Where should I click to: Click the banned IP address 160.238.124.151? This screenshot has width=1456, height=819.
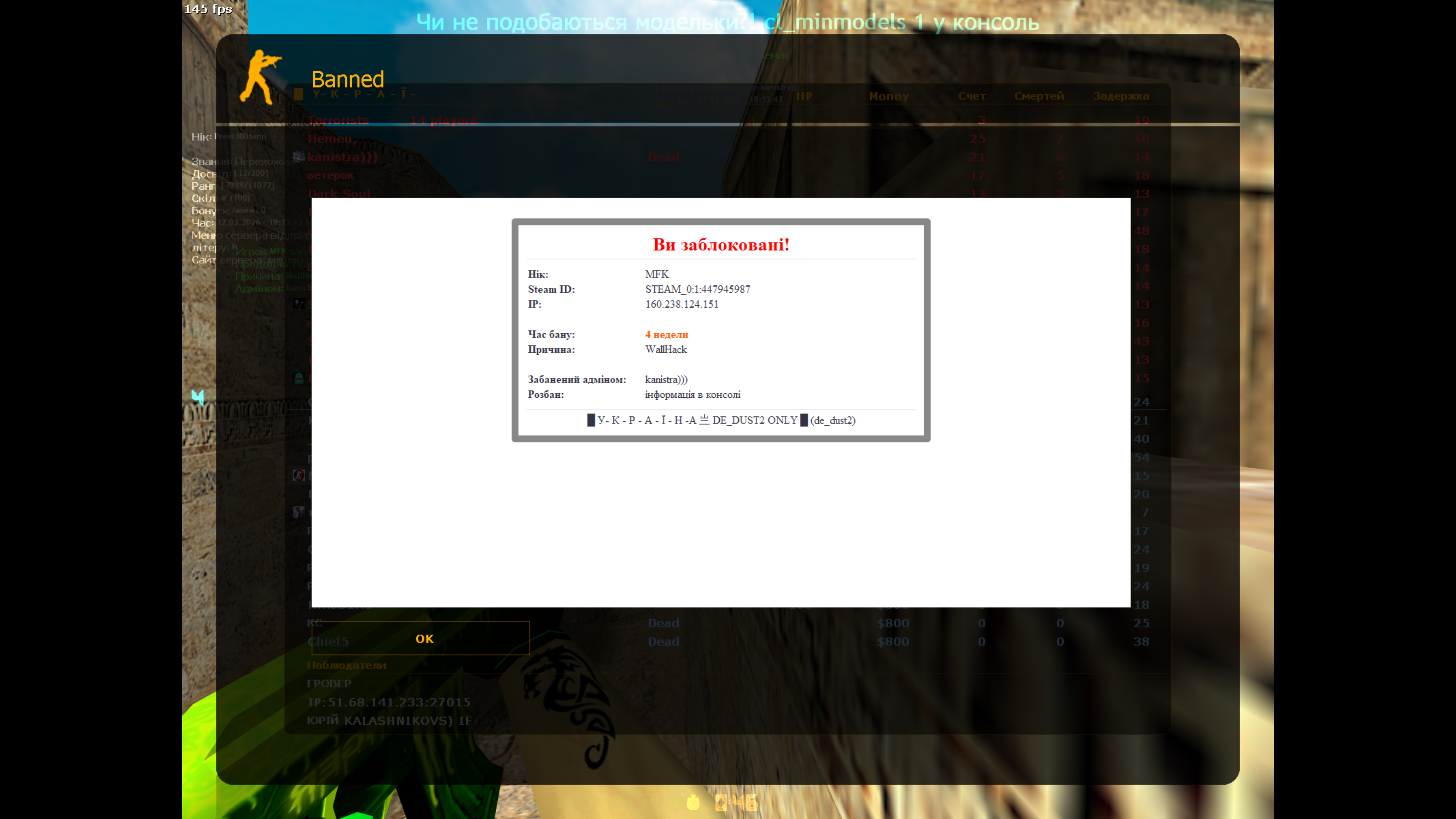[682, 304]
